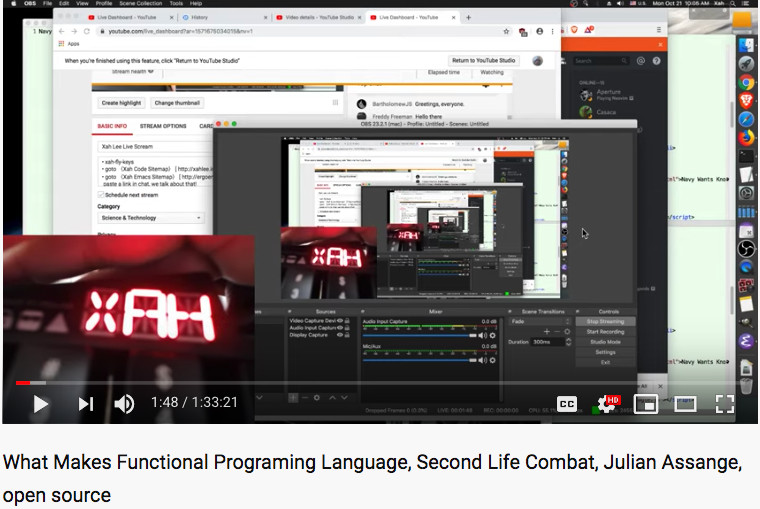Open Google Chrome from the dock
760x509 pixels.
point(746,82)
